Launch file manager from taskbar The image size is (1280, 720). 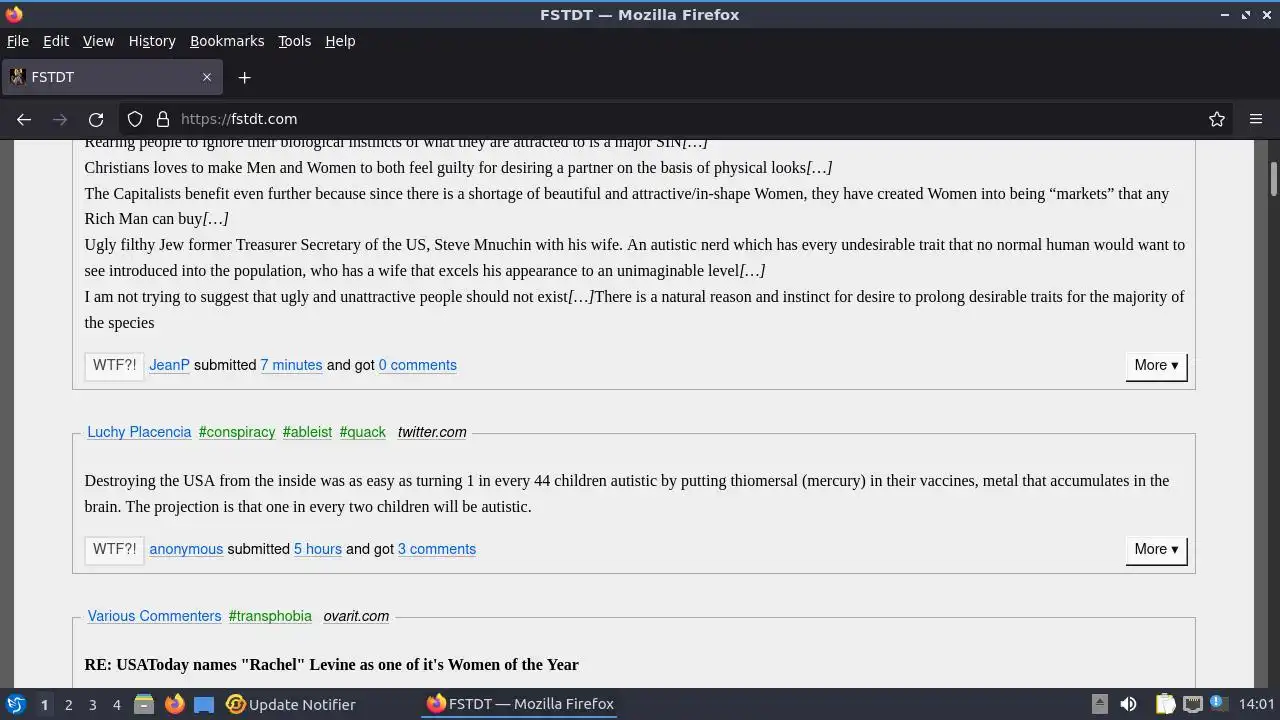(x=143, y=704)
